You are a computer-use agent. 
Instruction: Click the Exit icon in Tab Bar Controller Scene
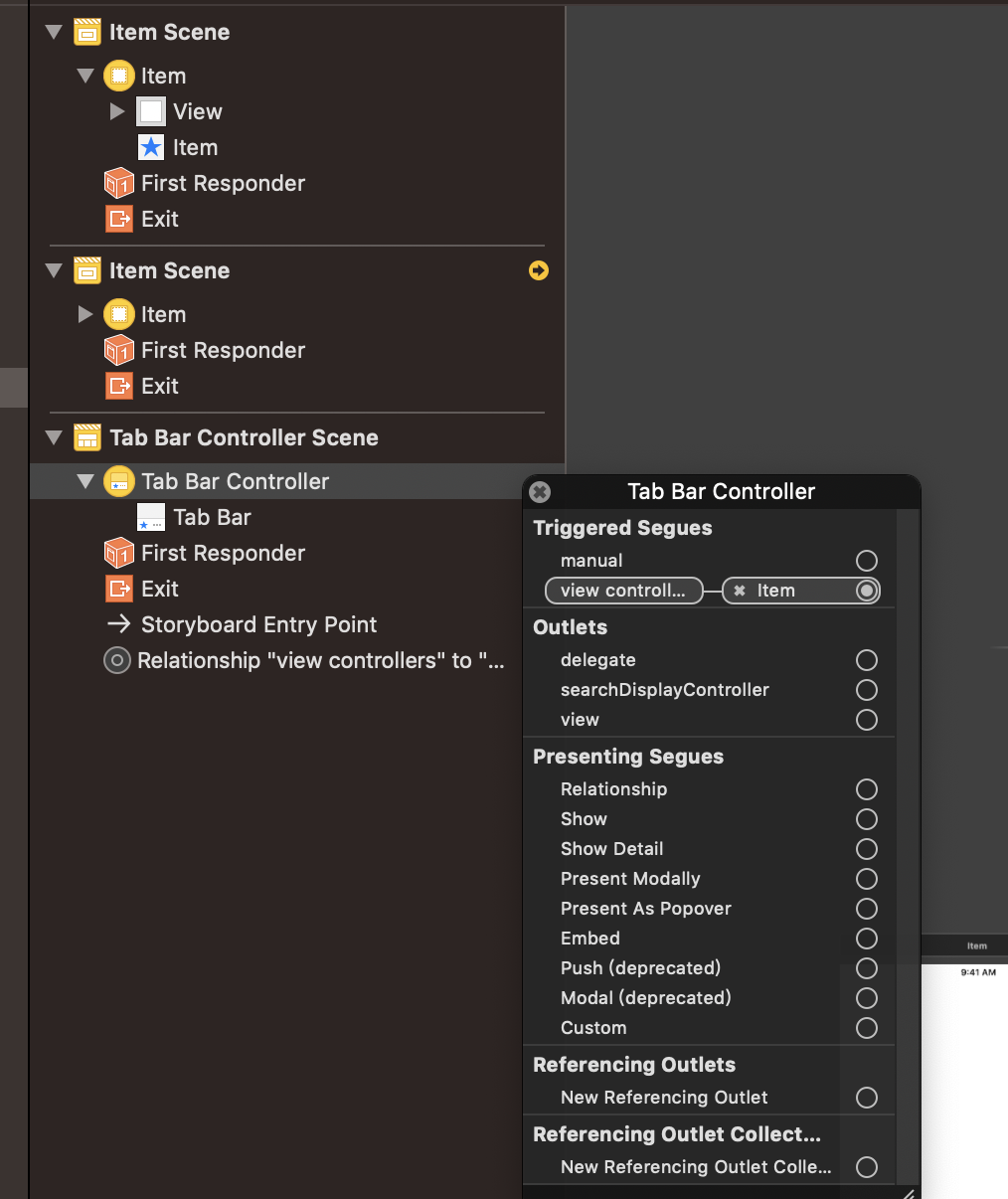pos(119,589)
